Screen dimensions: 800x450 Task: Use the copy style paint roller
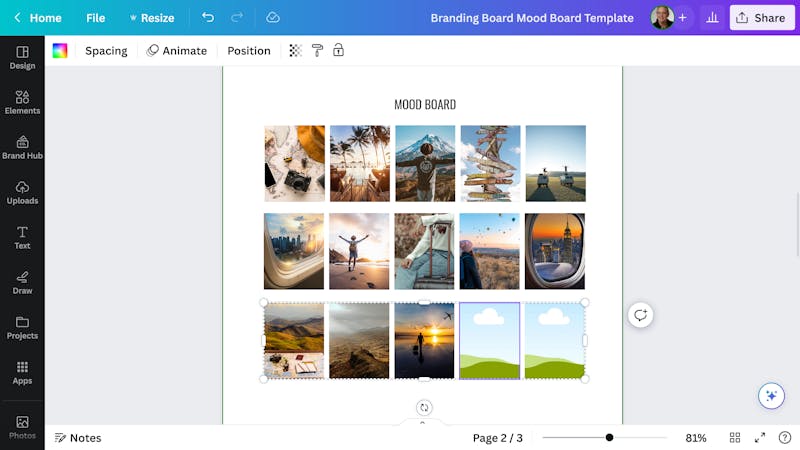[x=317, y=50]
